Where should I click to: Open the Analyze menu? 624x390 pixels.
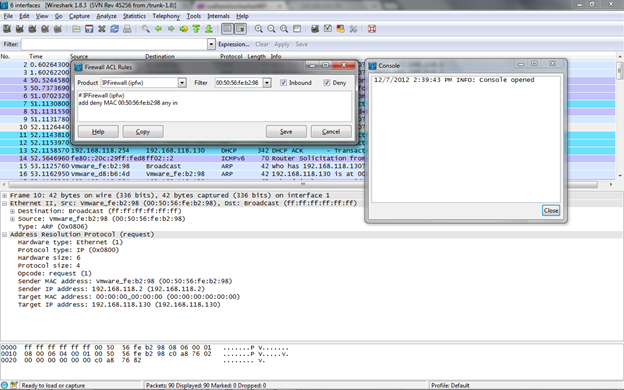[106, 16]
